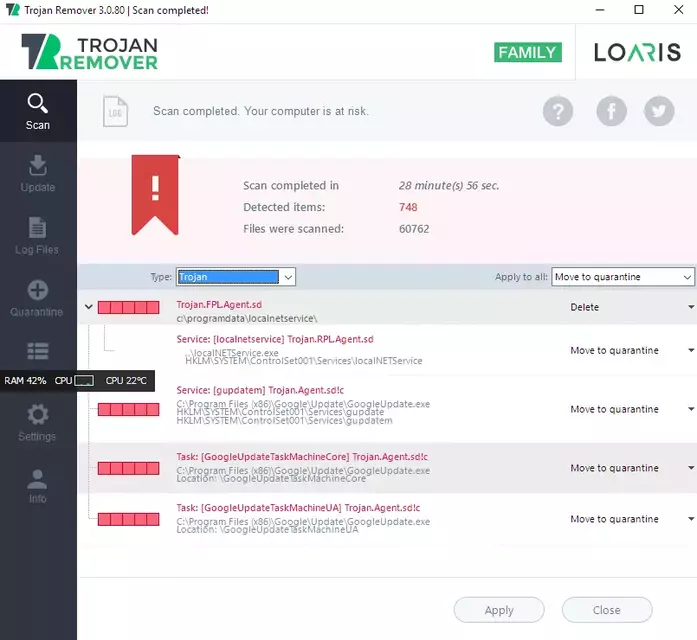Viewport: 697px width, 640px height.
Task: Click the Trojan Remover logo
Action: coord(89,52)
